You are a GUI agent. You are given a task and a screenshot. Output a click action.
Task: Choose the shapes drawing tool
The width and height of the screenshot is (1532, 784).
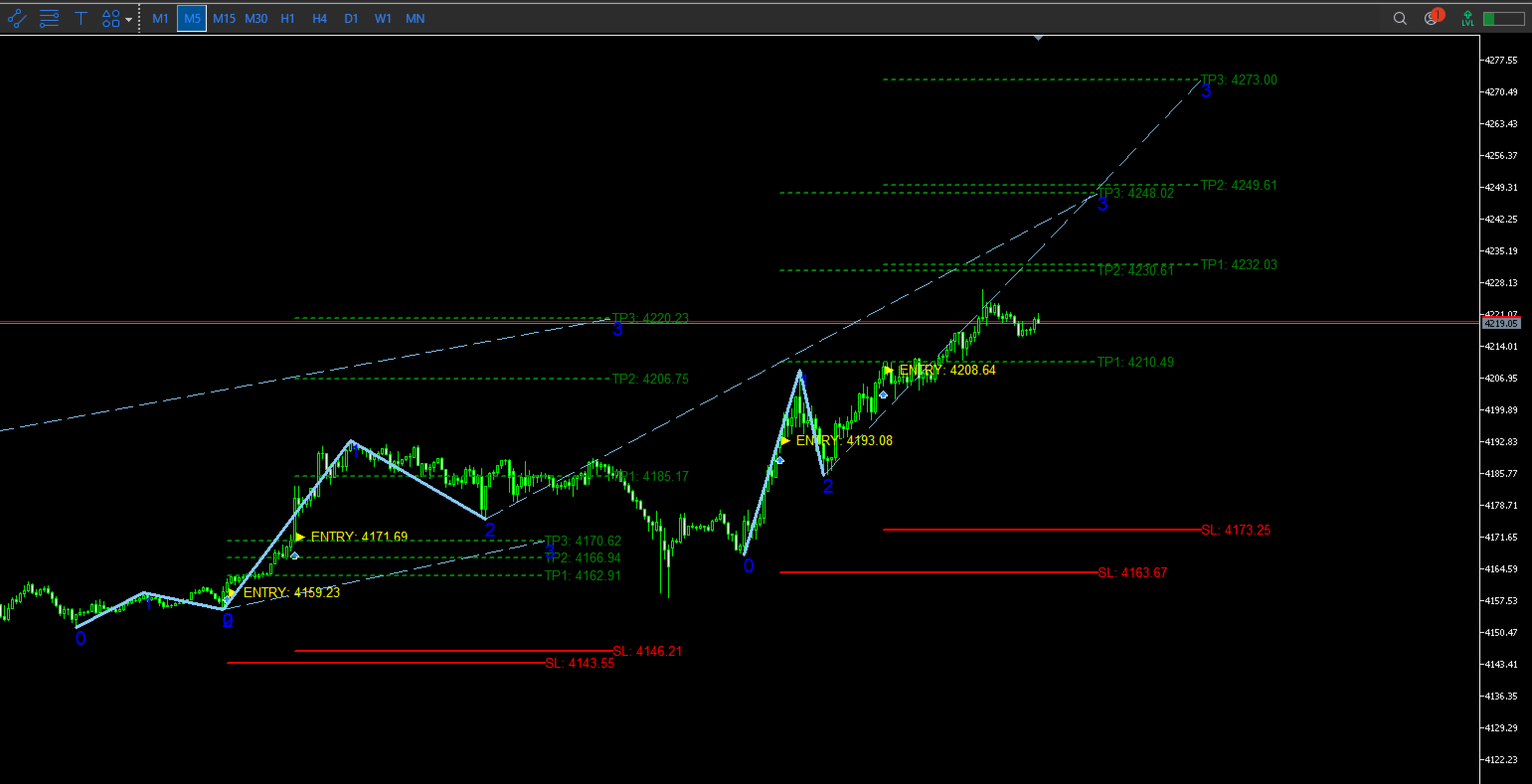111,18
